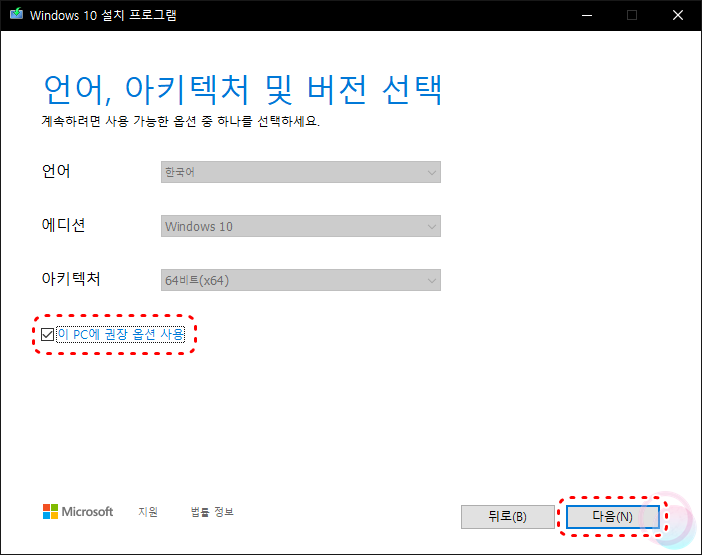Click the '계속하려면 사용 가능한 옵션' instruction text
This screenshot has width=702, height=555.
(x=180, y=121)
